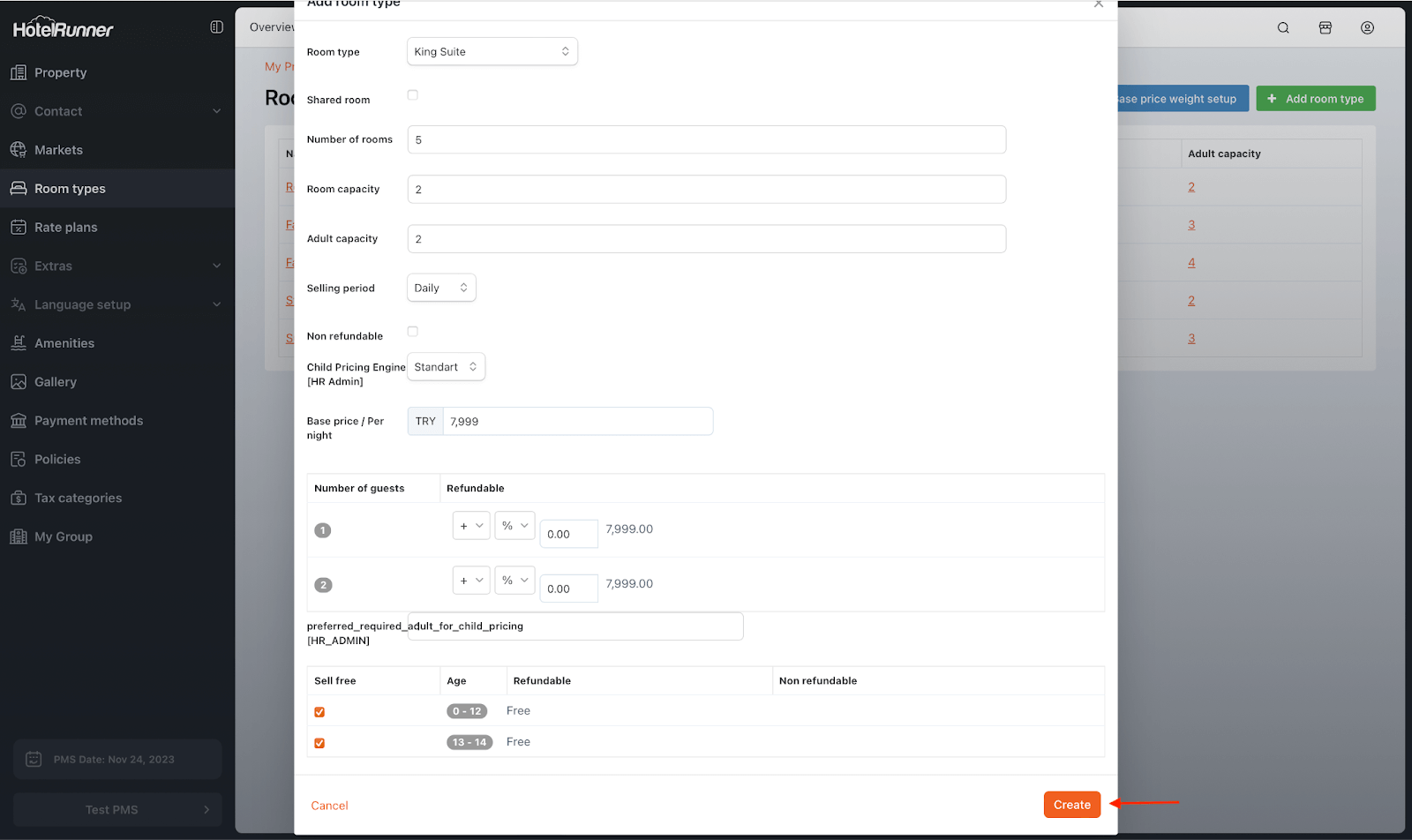Open the user profile icon
Viewport: 1412px width, 840px height.
pos(1367,28)
